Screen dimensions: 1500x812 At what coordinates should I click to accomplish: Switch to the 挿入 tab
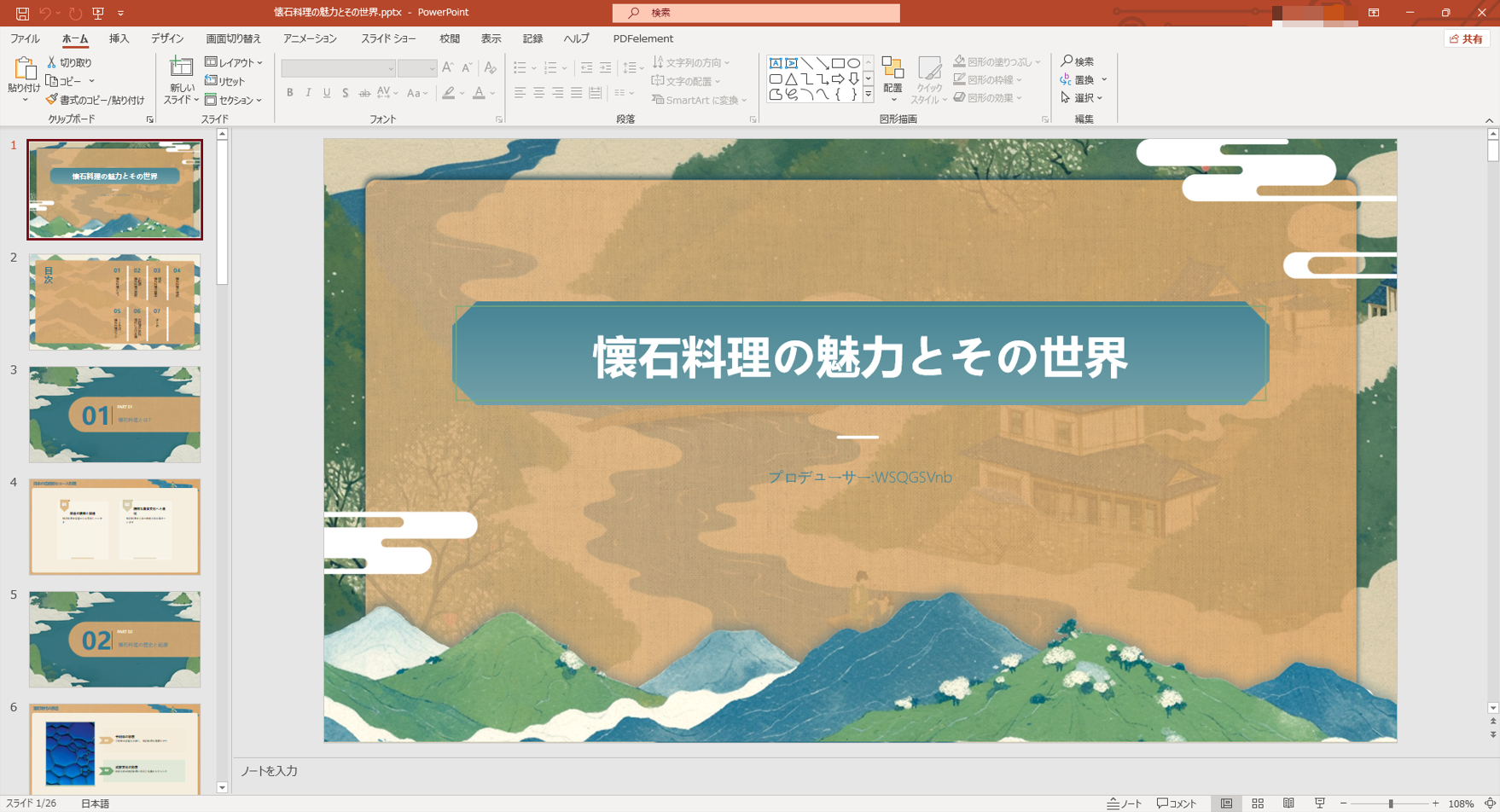[x=119, y=39]
